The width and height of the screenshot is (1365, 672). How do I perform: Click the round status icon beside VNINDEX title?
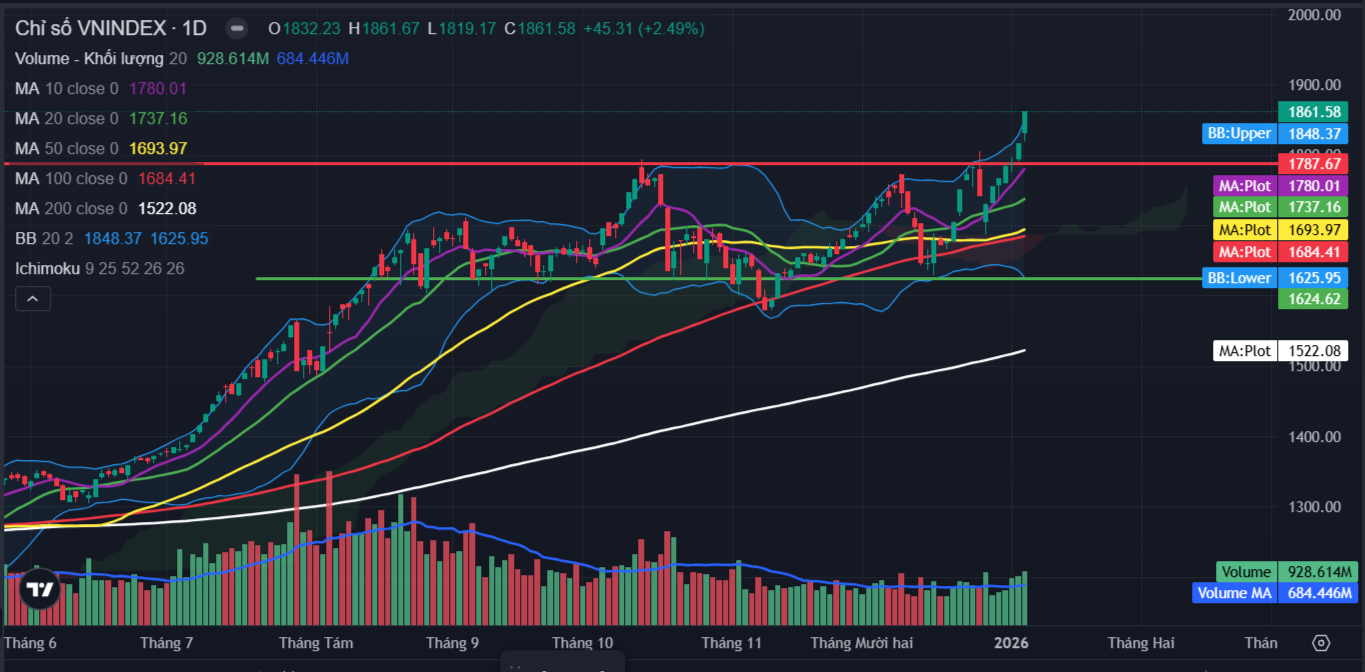(x=235, y=28)
